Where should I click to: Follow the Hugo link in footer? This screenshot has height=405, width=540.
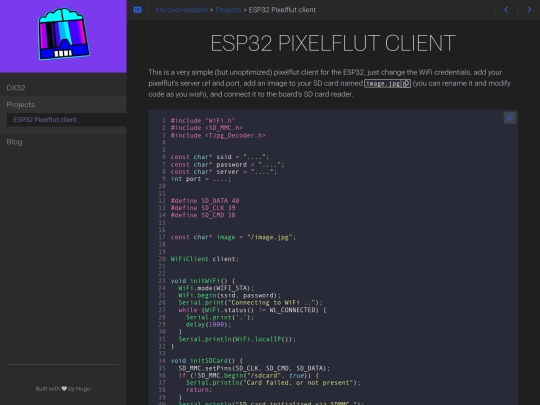[83, 389]
